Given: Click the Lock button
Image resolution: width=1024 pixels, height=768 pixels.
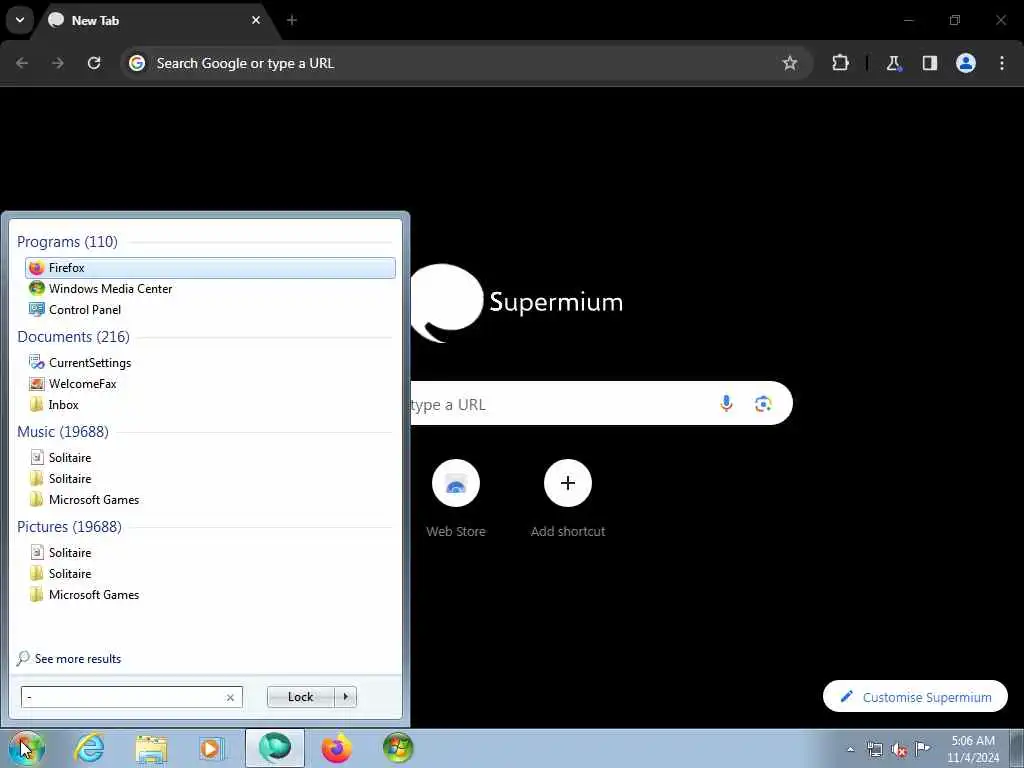Looking at the screenshot, I should click(x=300, y=697).
